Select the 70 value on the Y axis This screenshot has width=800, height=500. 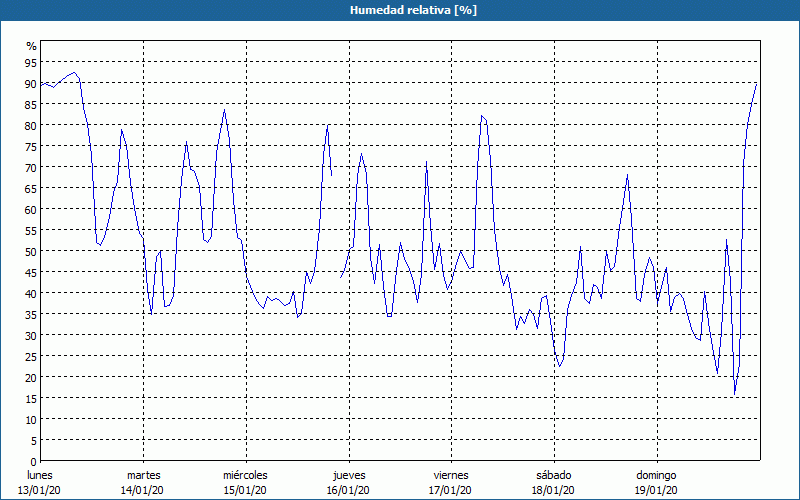click(x=31, y=167)
